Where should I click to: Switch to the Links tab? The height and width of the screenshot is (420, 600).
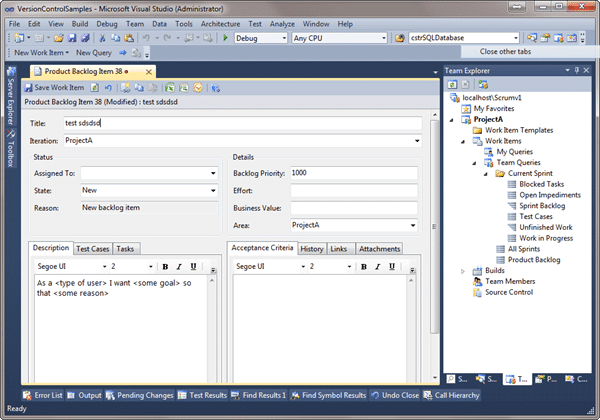click(x=339, y=249)
